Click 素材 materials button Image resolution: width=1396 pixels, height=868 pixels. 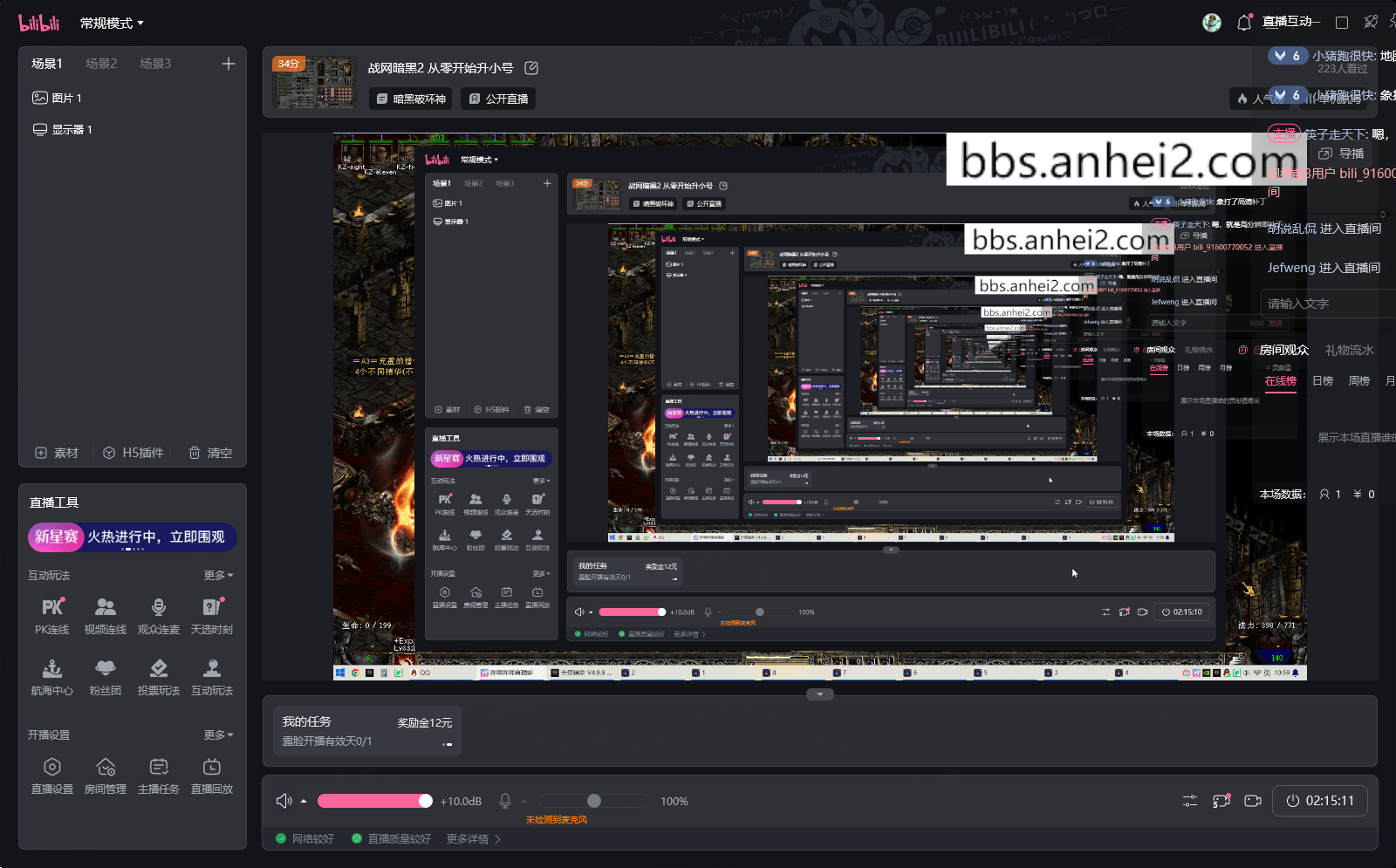(x=57, y=453)
